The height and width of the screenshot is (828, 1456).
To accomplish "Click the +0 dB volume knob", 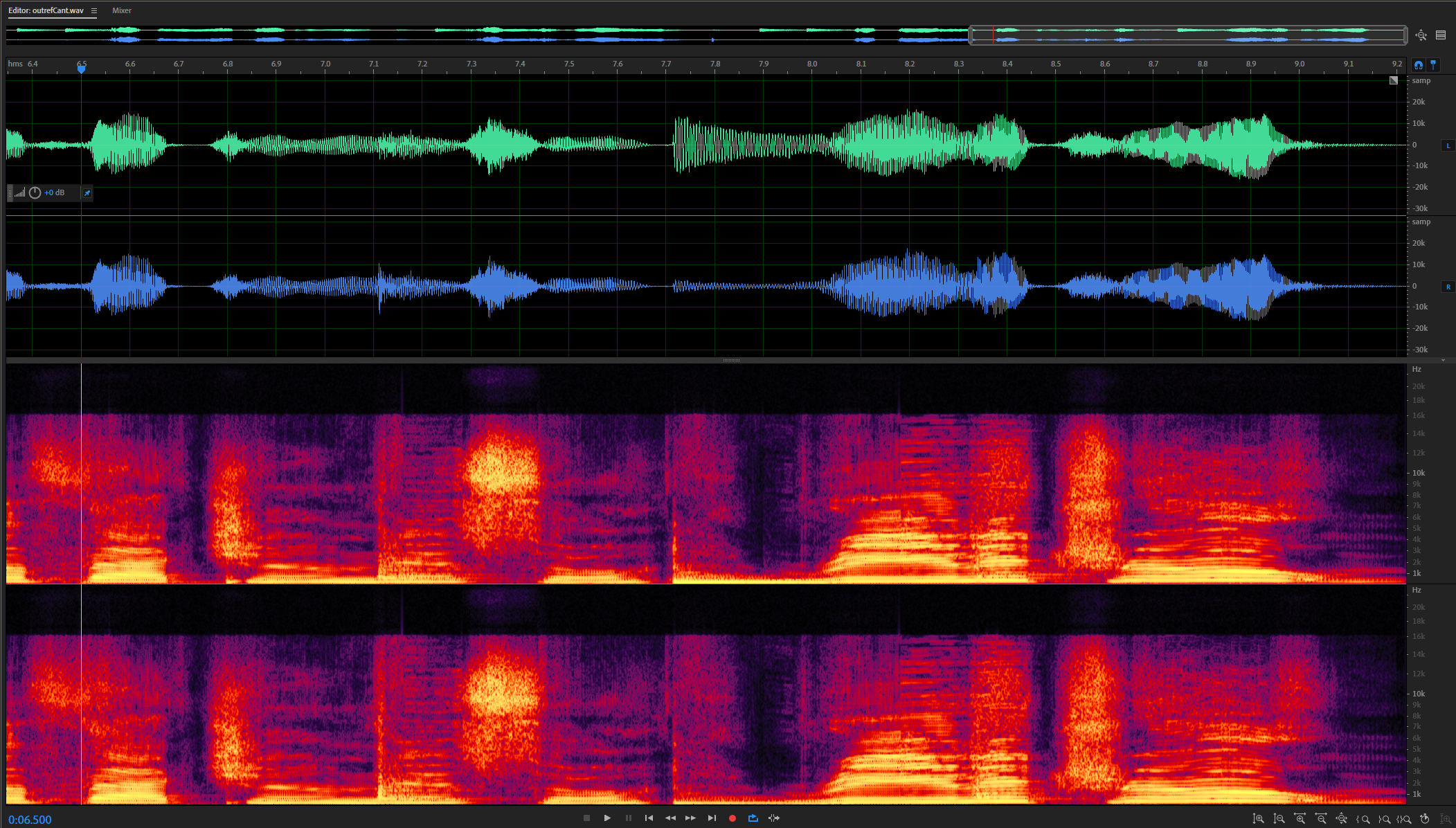I will click(x=35, y=193).
